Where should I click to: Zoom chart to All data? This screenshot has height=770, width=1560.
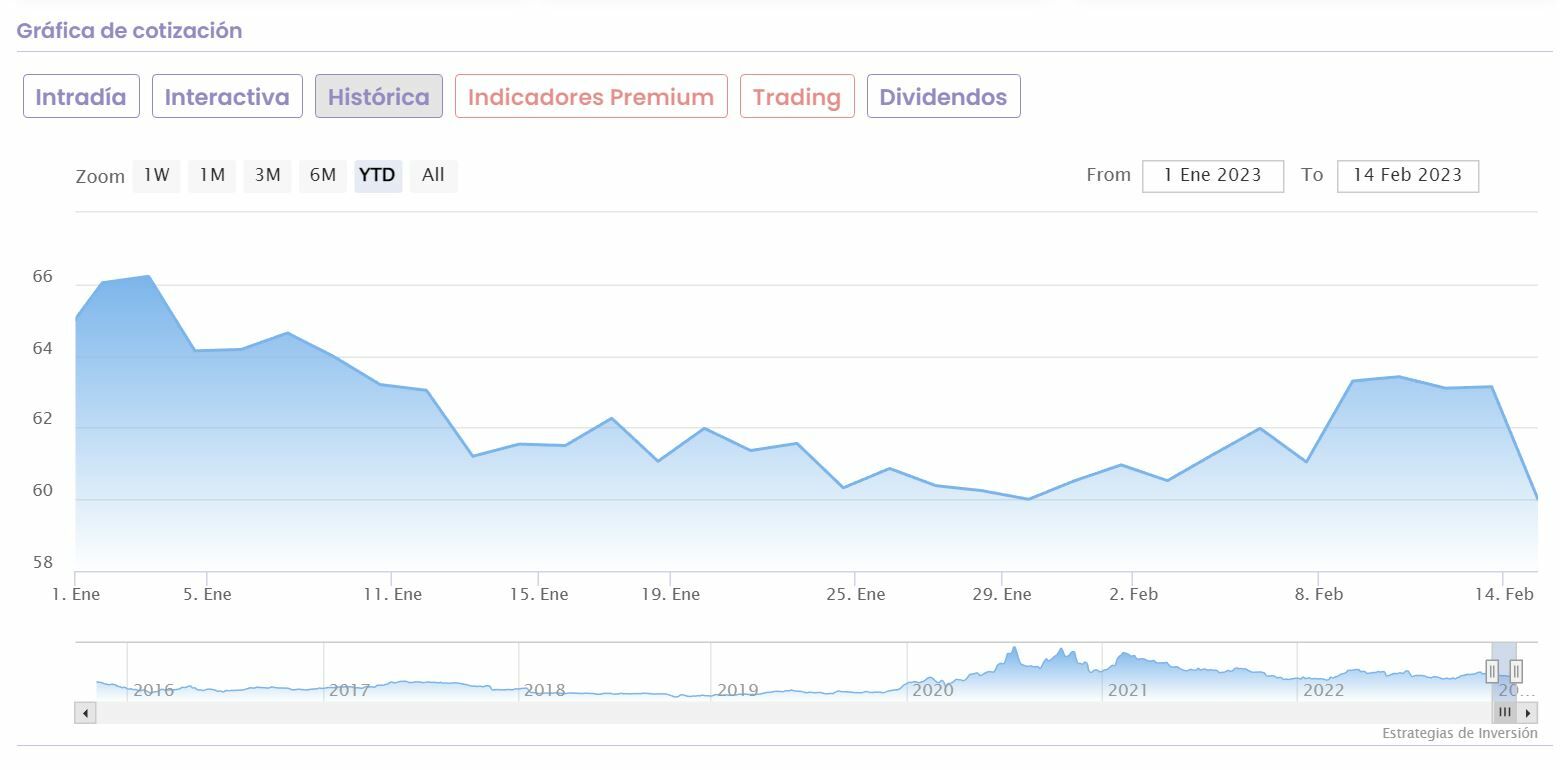433,176
